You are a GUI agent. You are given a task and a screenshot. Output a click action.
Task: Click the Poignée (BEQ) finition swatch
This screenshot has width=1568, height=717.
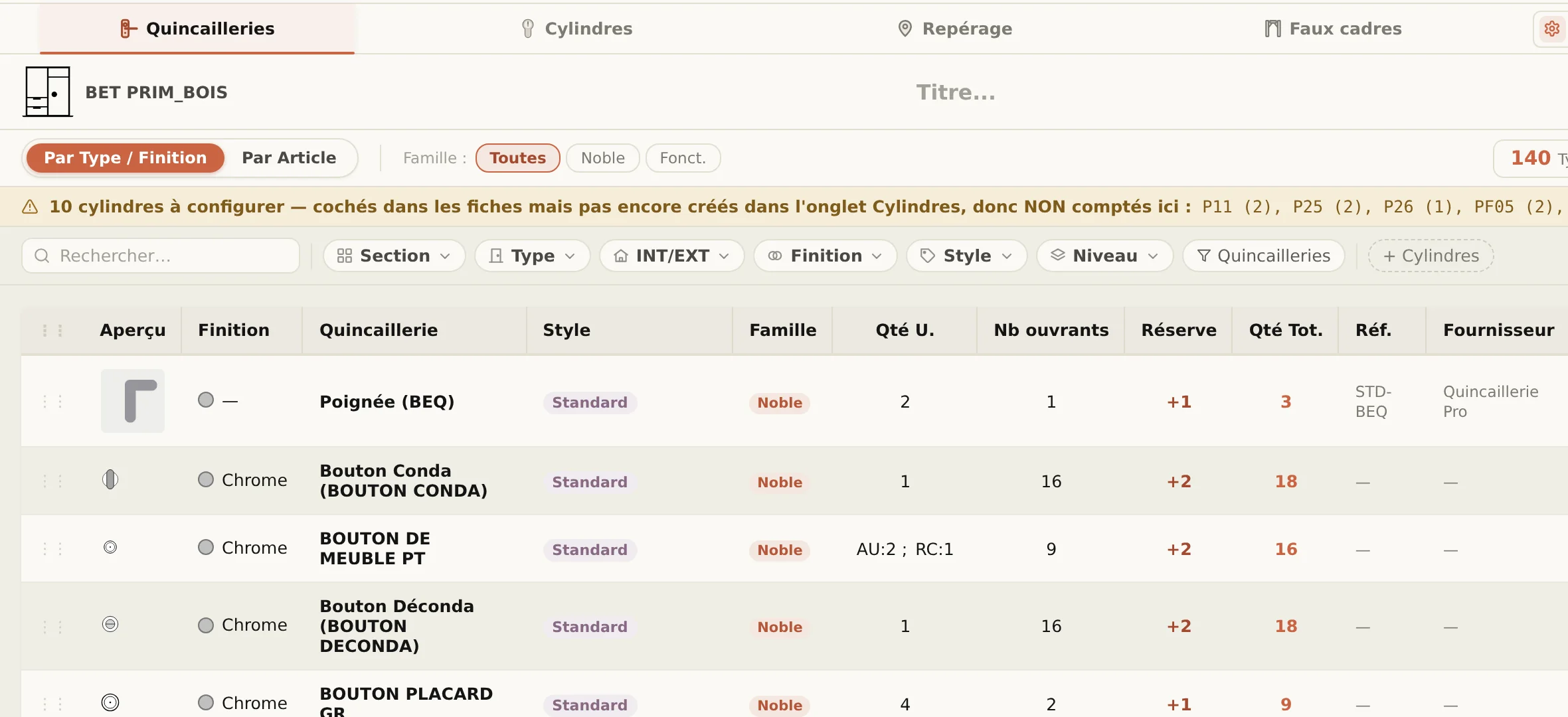[x=206, y=400]
